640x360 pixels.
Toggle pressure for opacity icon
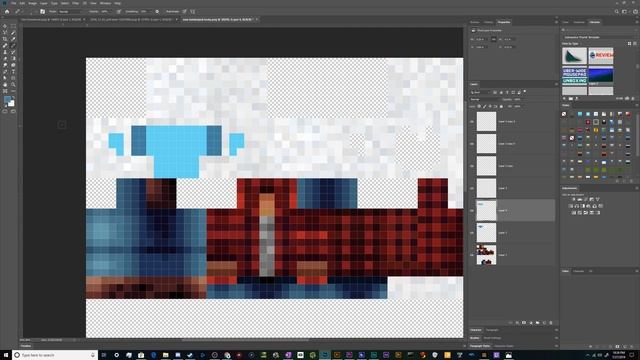click(x=119, y=11)
